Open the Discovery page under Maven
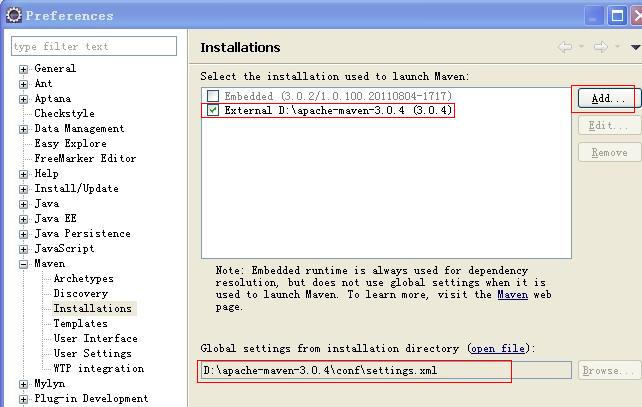 [x=81, y=294]
